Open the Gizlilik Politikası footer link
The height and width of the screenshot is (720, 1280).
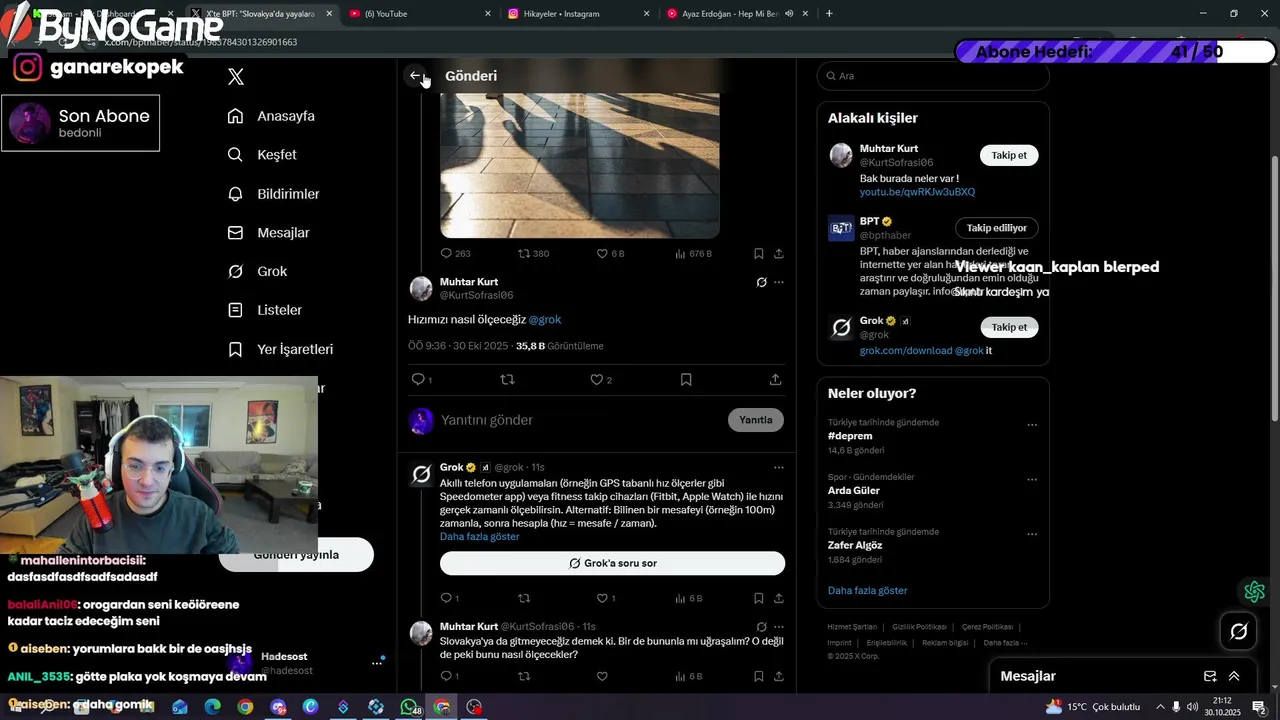point(919,627)
